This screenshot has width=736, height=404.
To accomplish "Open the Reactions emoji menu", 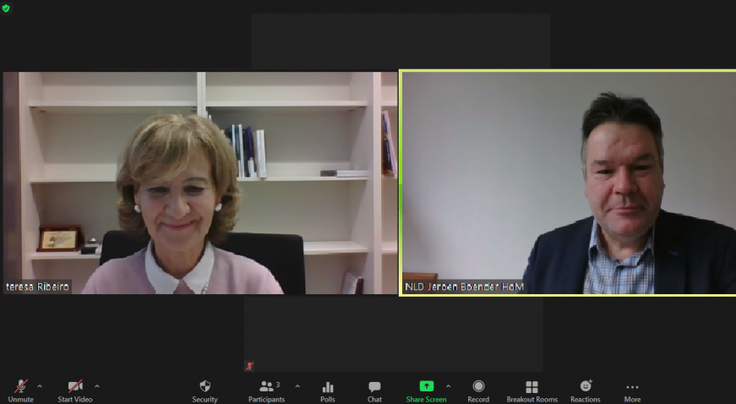I will click(x=586, y=388).
